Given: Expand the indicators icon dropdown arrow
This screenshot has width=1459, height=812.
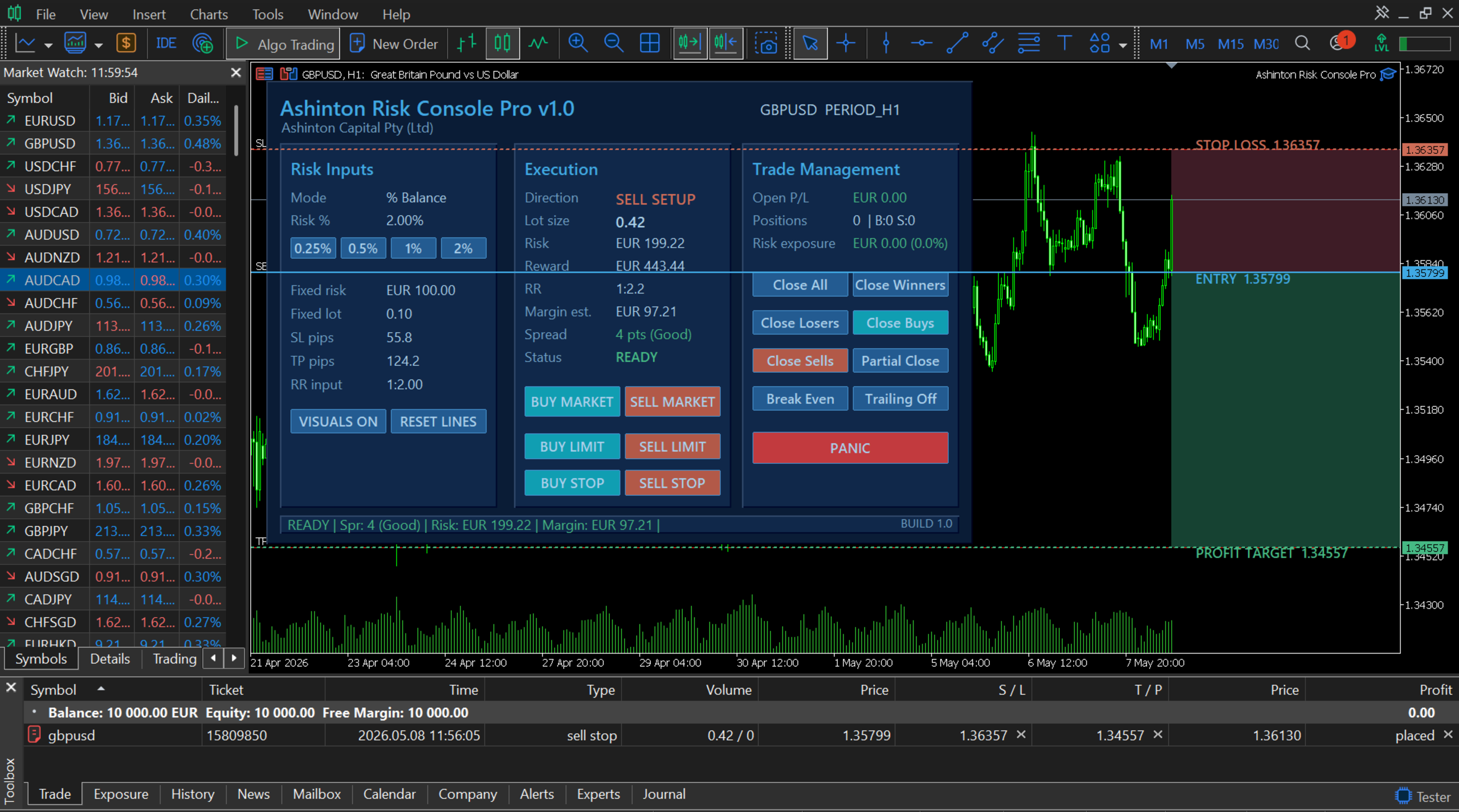Looking at the screenshot, I should click(x=99, y=45).
